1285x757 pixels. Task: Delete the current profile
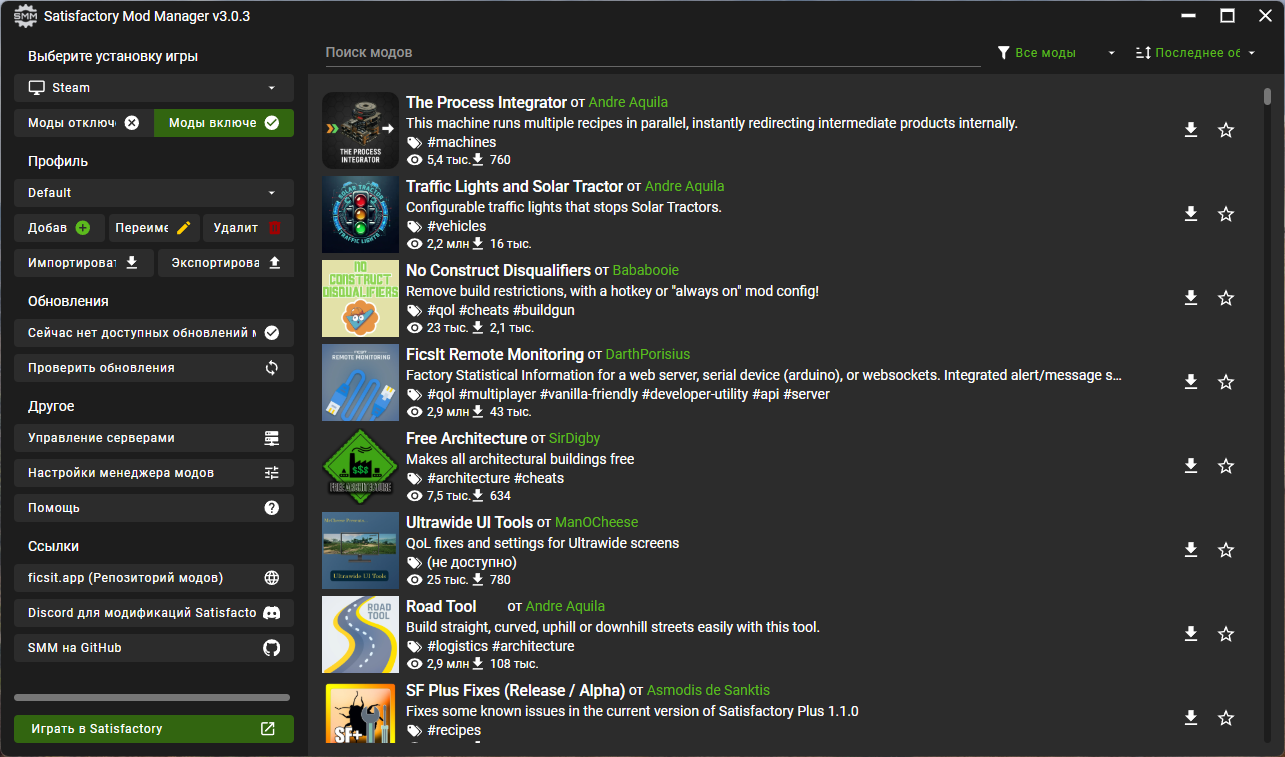(249, 228)
